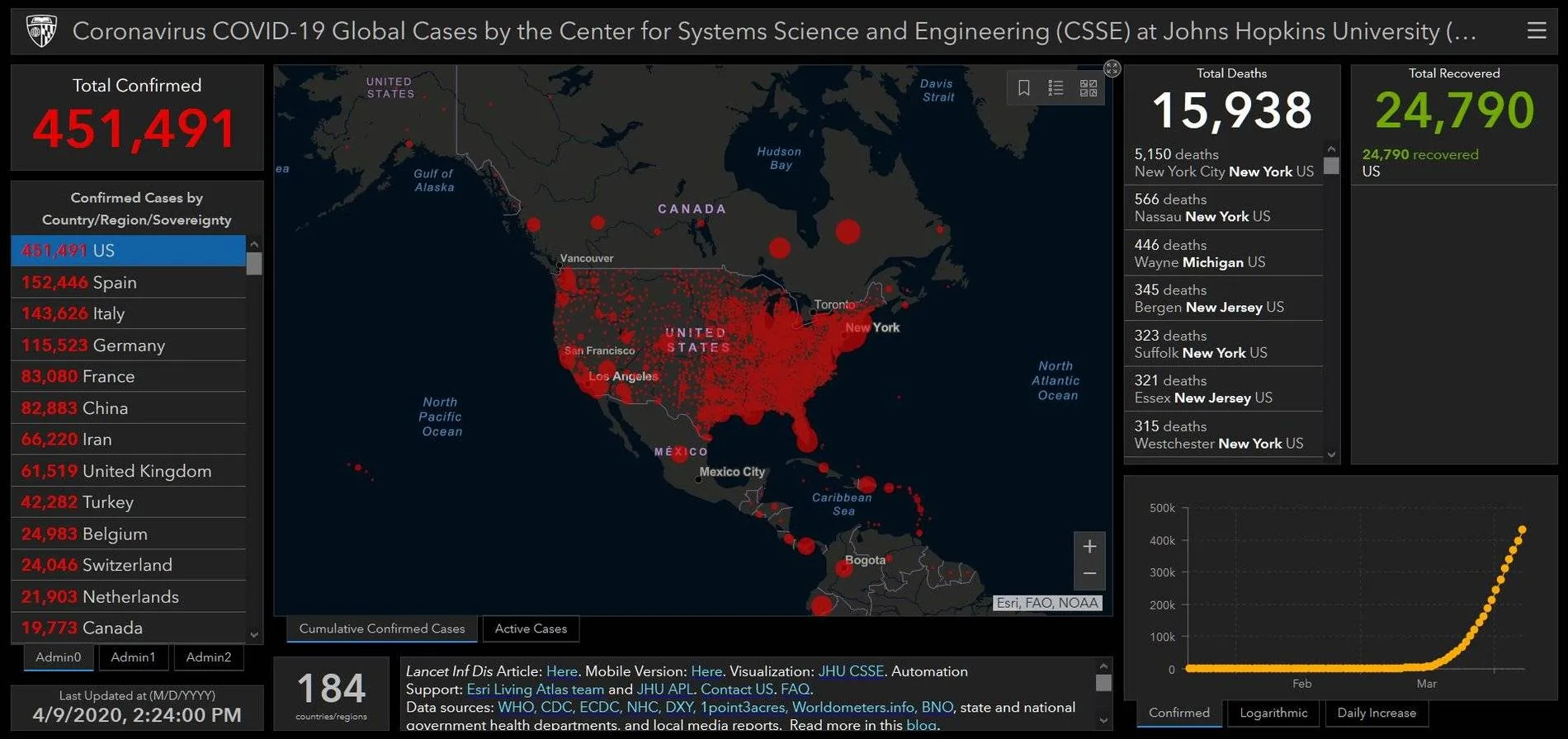
Task: Click the Total Deaths 15,938 figure
Action: (1231, 111)
